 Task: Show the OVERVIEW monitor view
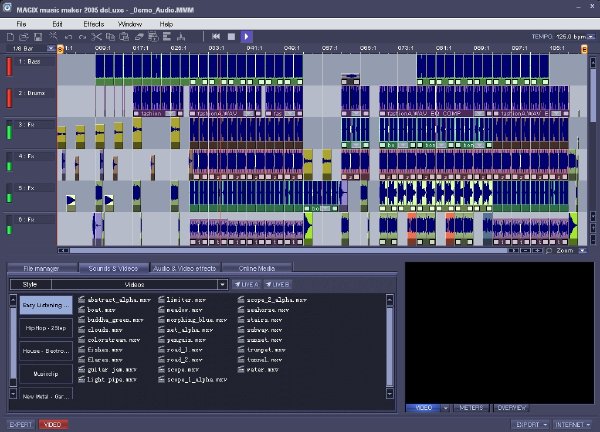[512, 408]
